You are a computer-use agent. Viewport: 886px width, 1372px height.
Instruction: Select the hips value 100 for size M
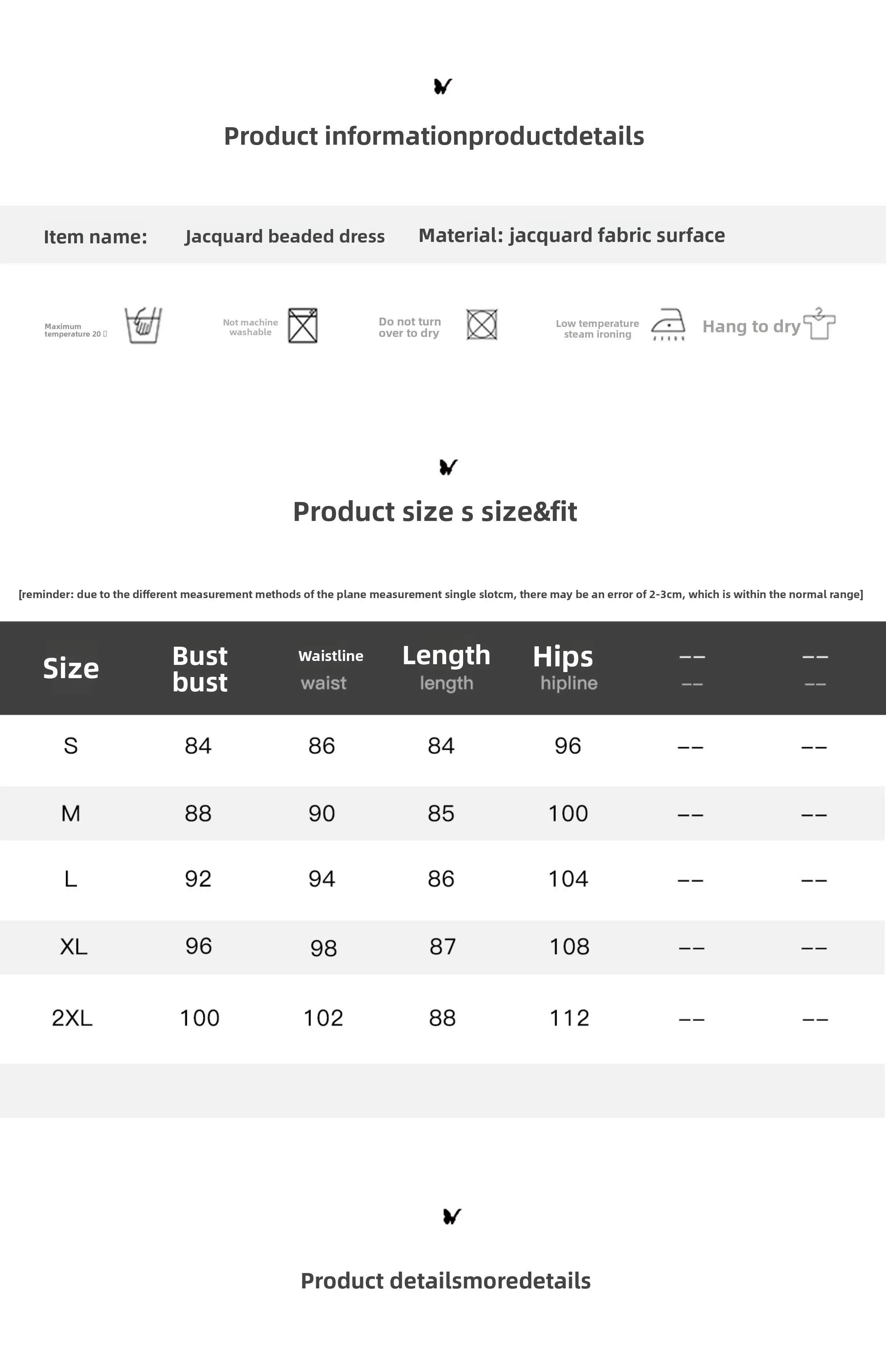coord(568,814)
